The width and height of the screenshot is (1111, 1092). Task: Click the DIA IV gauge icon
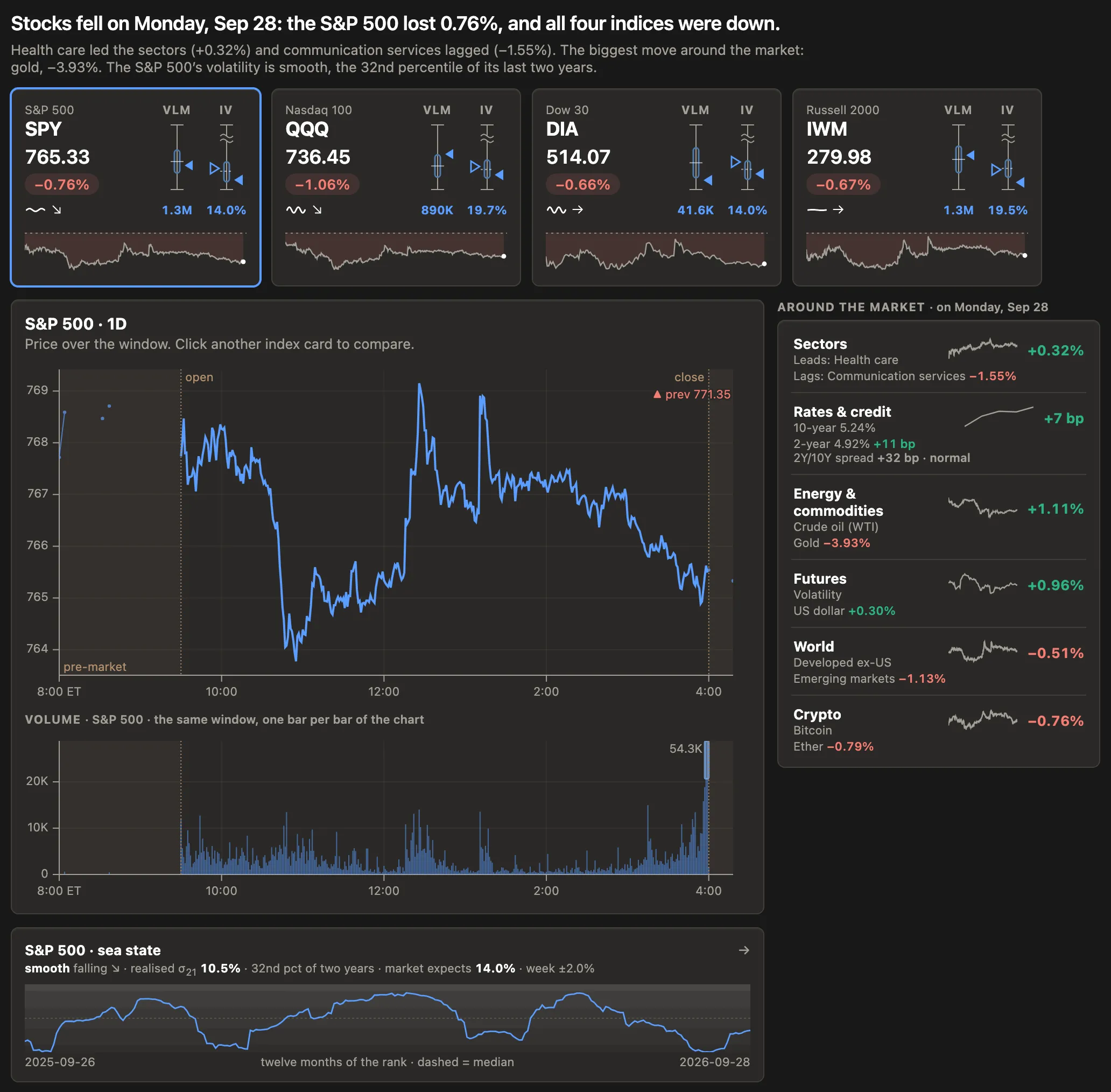click(x=748, y=157)
